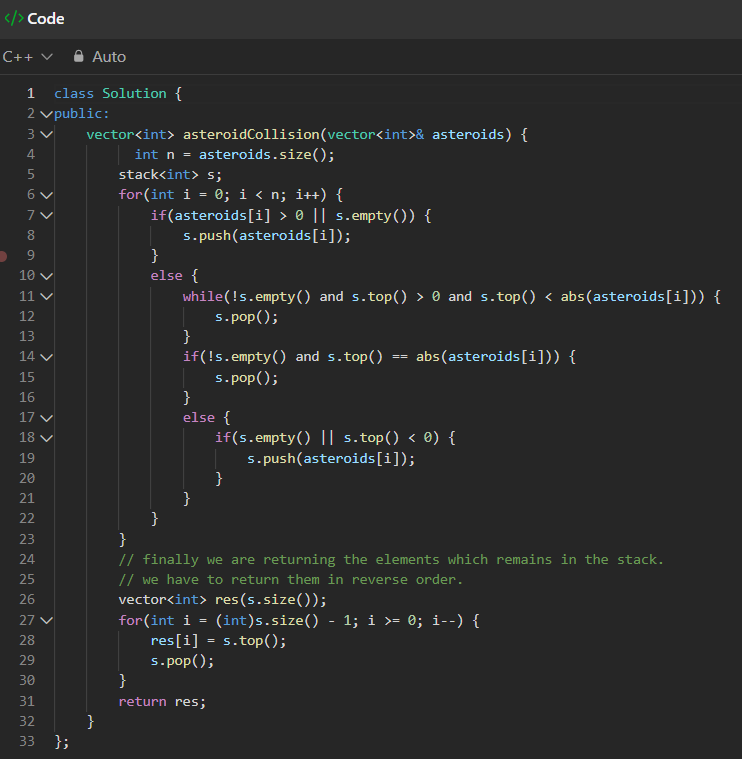Click 's.pop();' on line 15

coord(246,377)
